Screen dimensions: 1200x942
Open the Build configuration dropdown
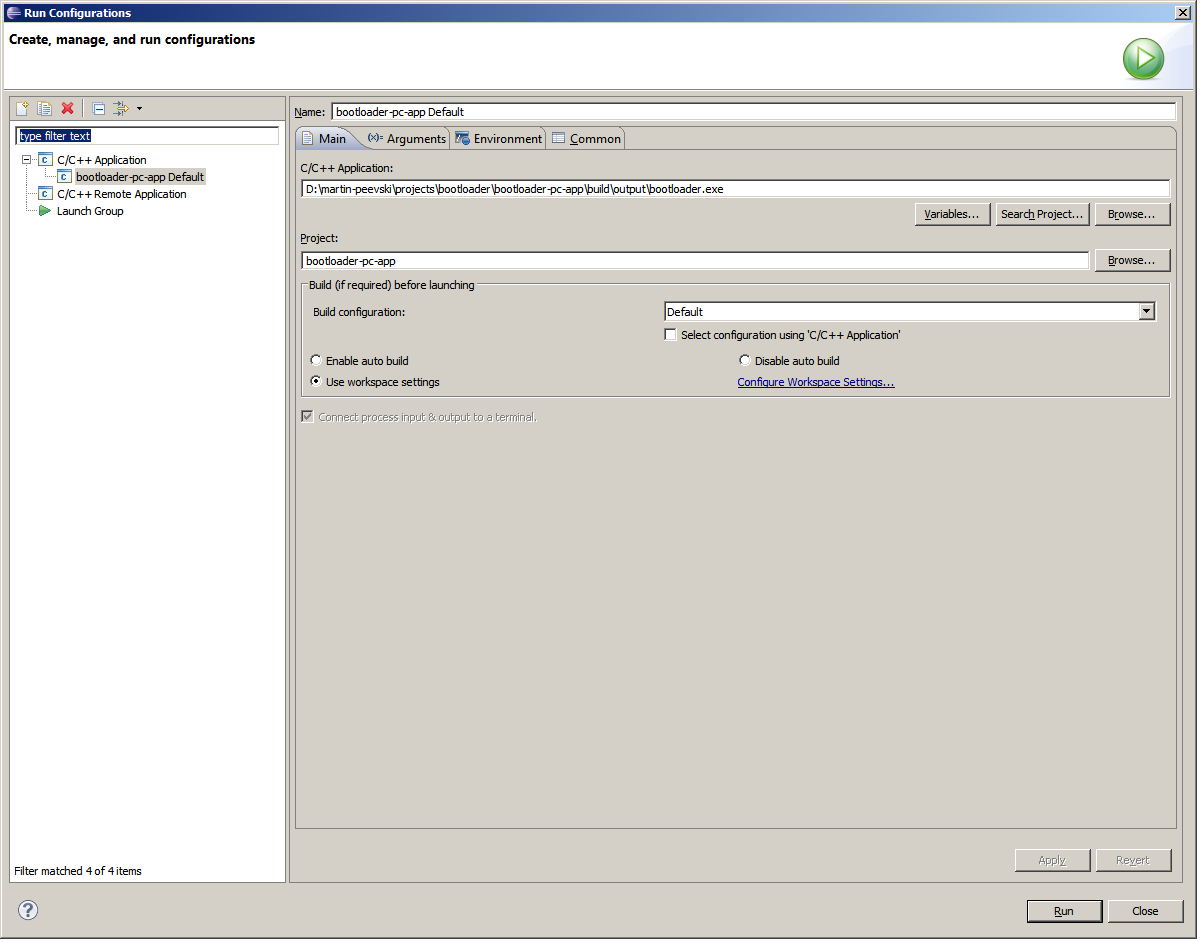click(x=1147, y=312)
